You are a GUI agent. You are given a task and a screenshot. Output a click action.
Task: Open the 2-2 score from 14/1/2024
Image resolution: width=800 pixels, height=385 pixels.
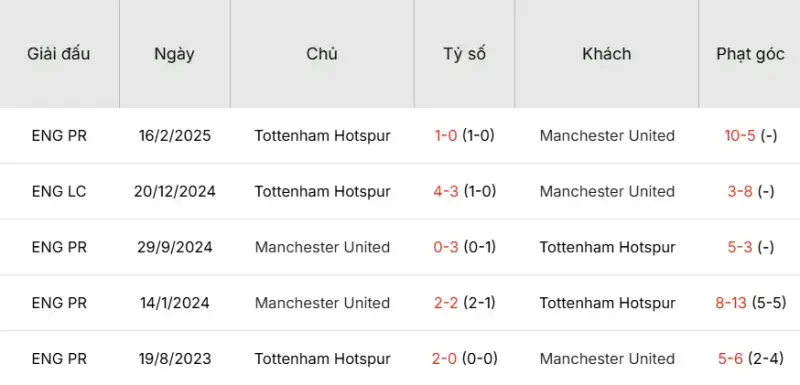point(446,303)
